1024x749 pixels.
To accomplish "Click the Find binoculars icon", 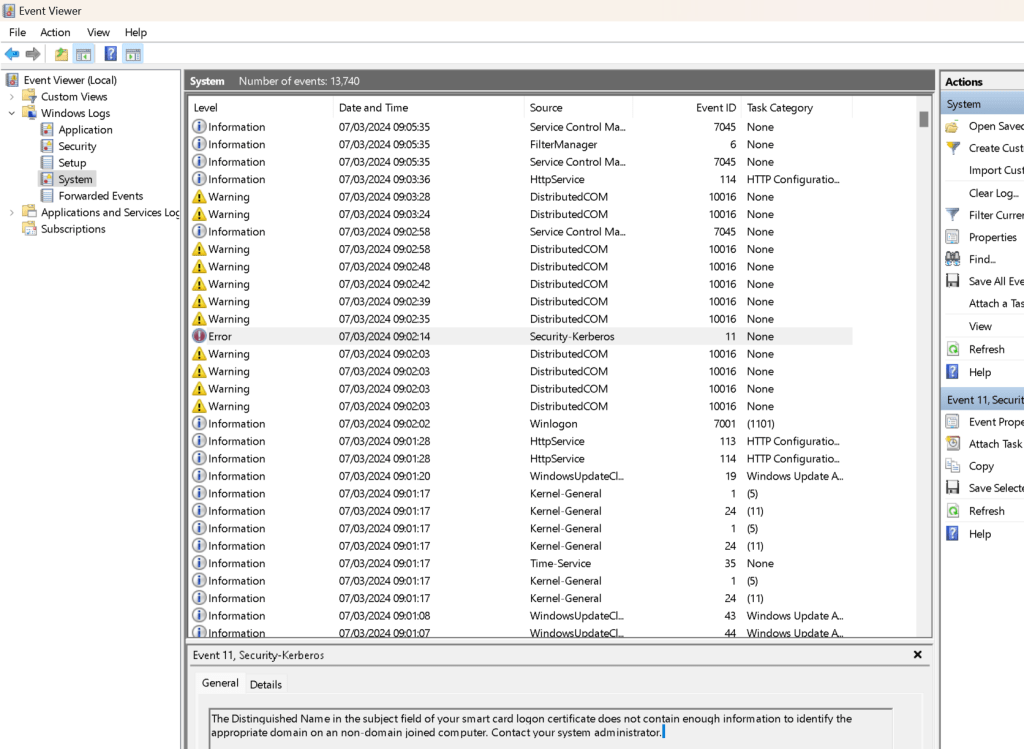I will [953, 259].
